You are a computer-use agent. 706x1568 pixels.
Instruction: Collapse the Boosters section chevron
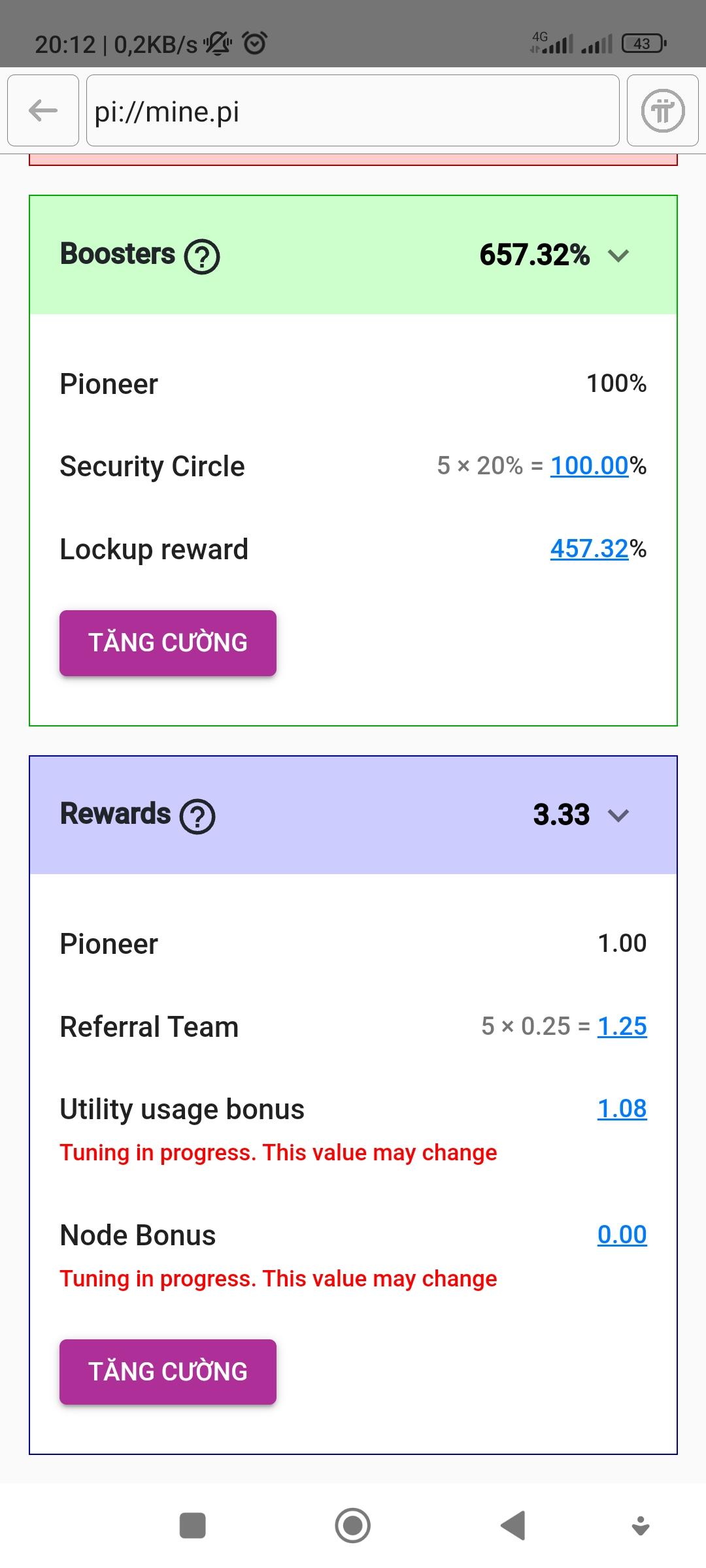point(618,255)
